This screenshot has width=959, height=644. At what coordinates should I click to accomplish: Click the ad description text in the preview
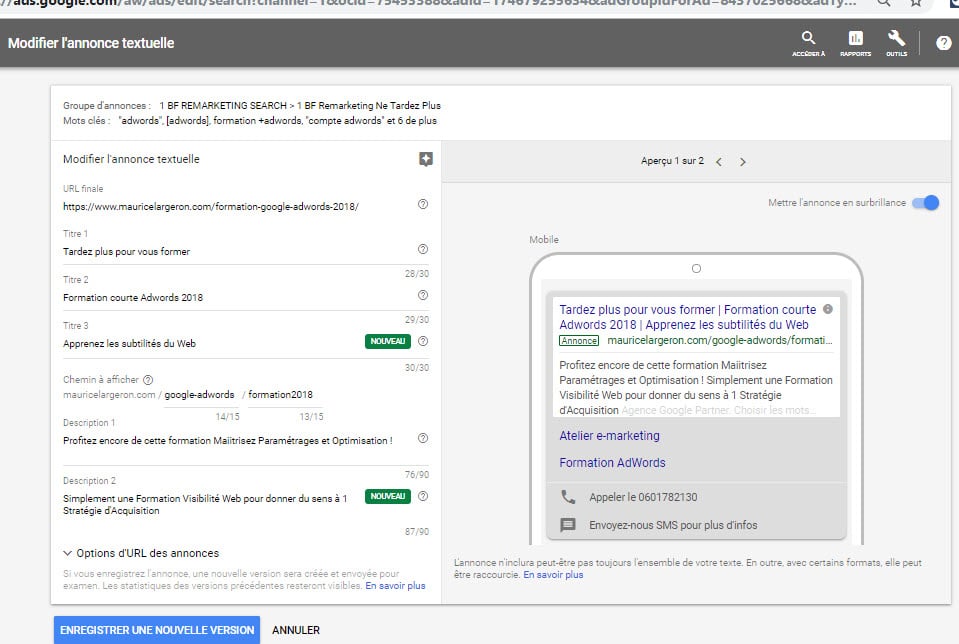click(x=696, y=388)
